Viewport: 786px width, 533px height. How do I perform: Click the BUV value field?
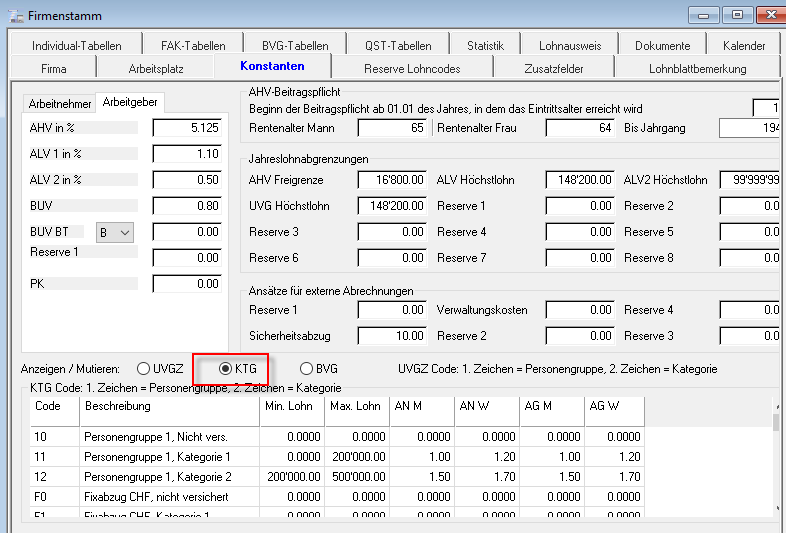tap(187, 206)
